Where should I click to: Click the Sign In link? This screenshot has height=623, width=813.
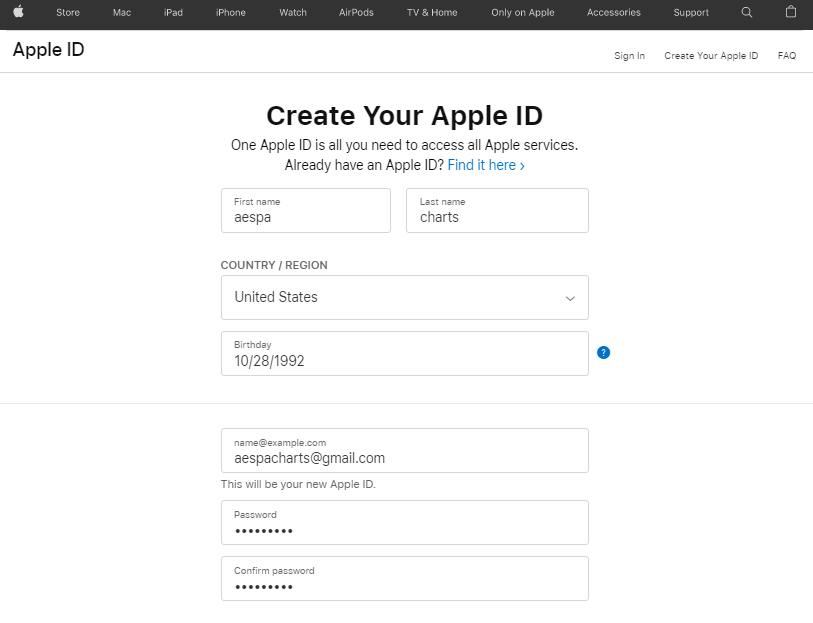[x=629, y=55]
